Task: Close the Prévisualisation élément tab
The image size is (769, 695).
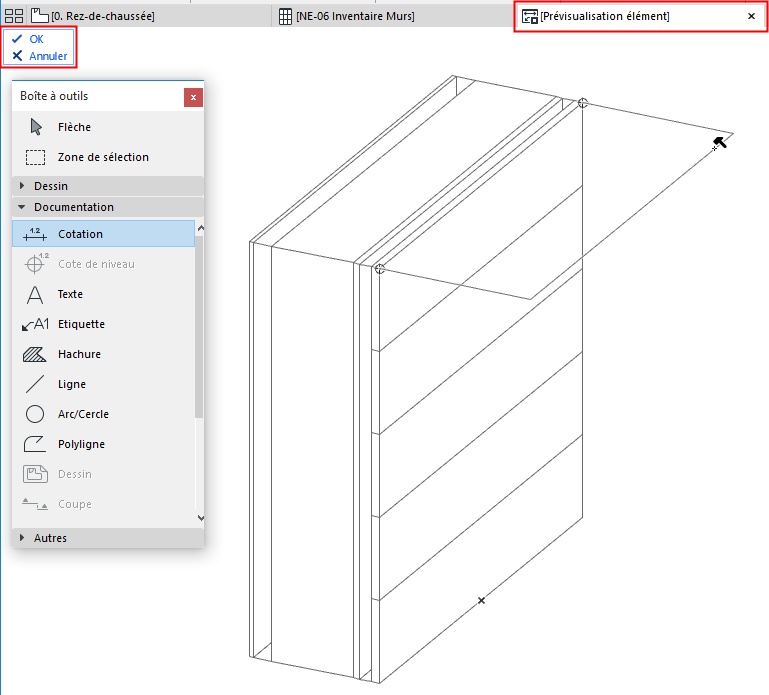Action: click(x=751, y=16)
